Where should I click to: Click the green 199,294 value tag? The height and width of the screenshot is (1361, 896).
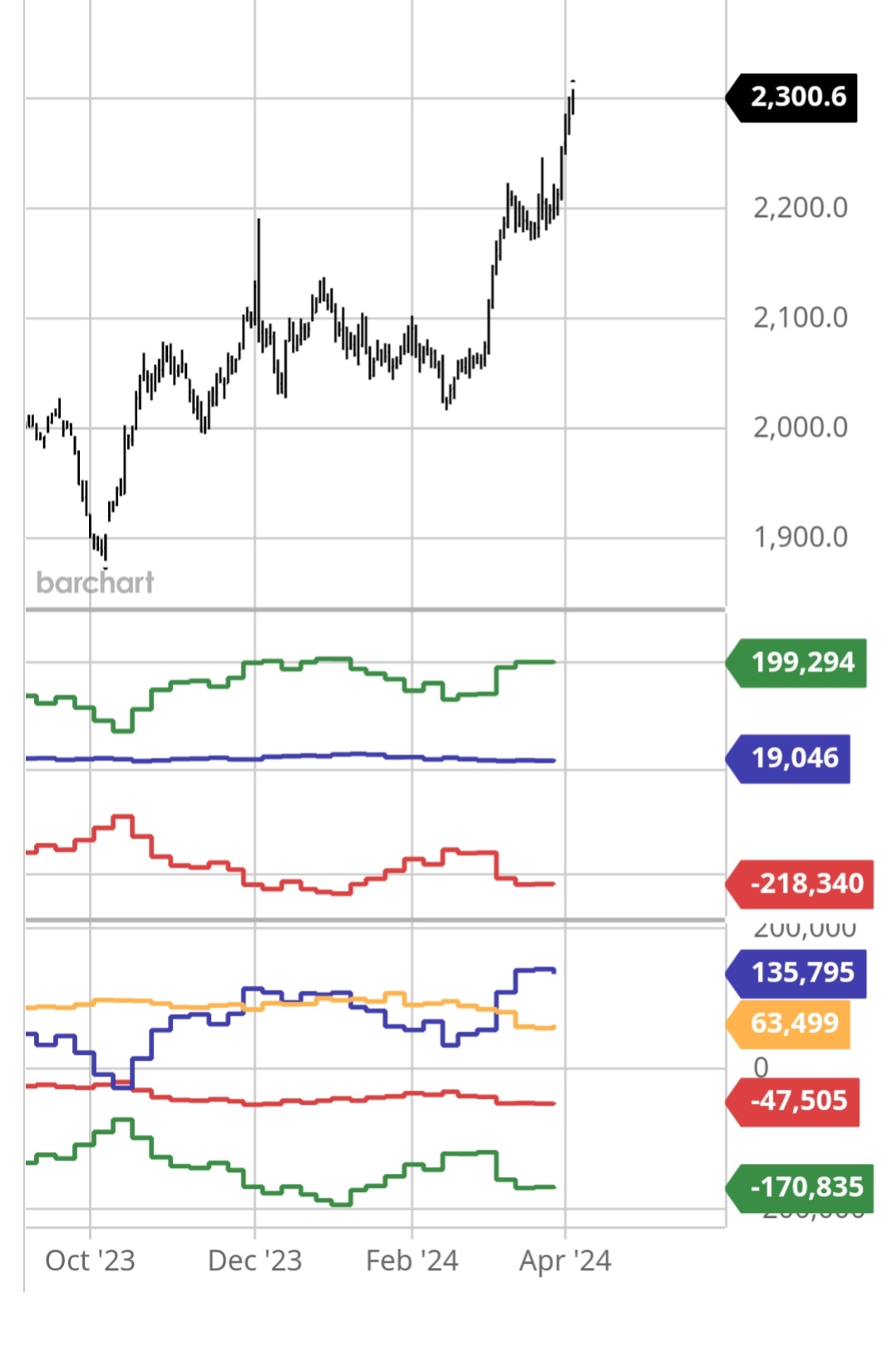pos(801,663)
